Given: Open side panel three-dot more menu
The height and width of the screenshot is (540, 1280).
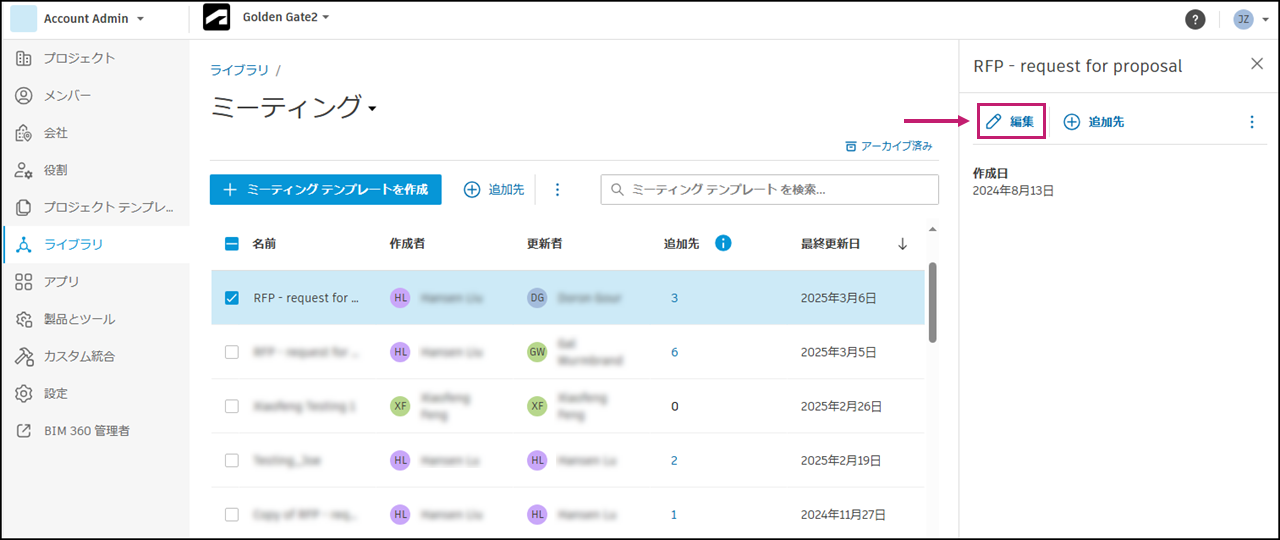Looking at the screenshot, I should [x=1251, y=122].
